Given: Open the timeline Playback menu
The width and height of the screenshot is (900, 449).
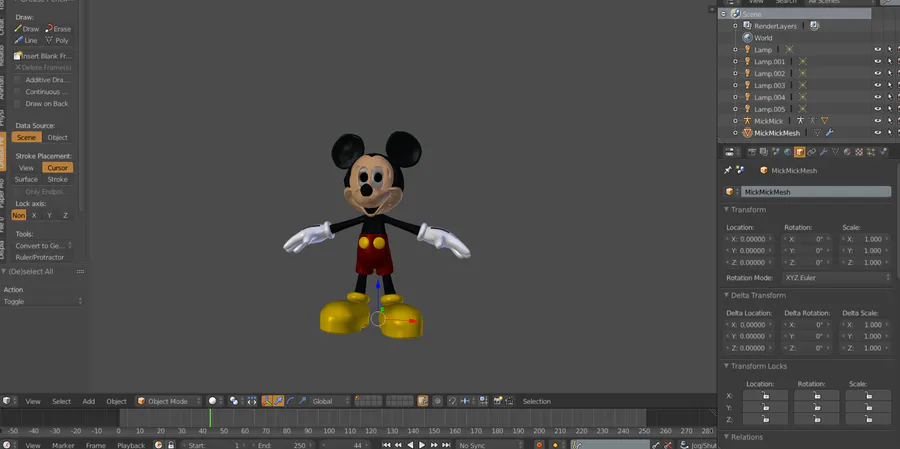Looking at the screenshot, I should (131, 446).
